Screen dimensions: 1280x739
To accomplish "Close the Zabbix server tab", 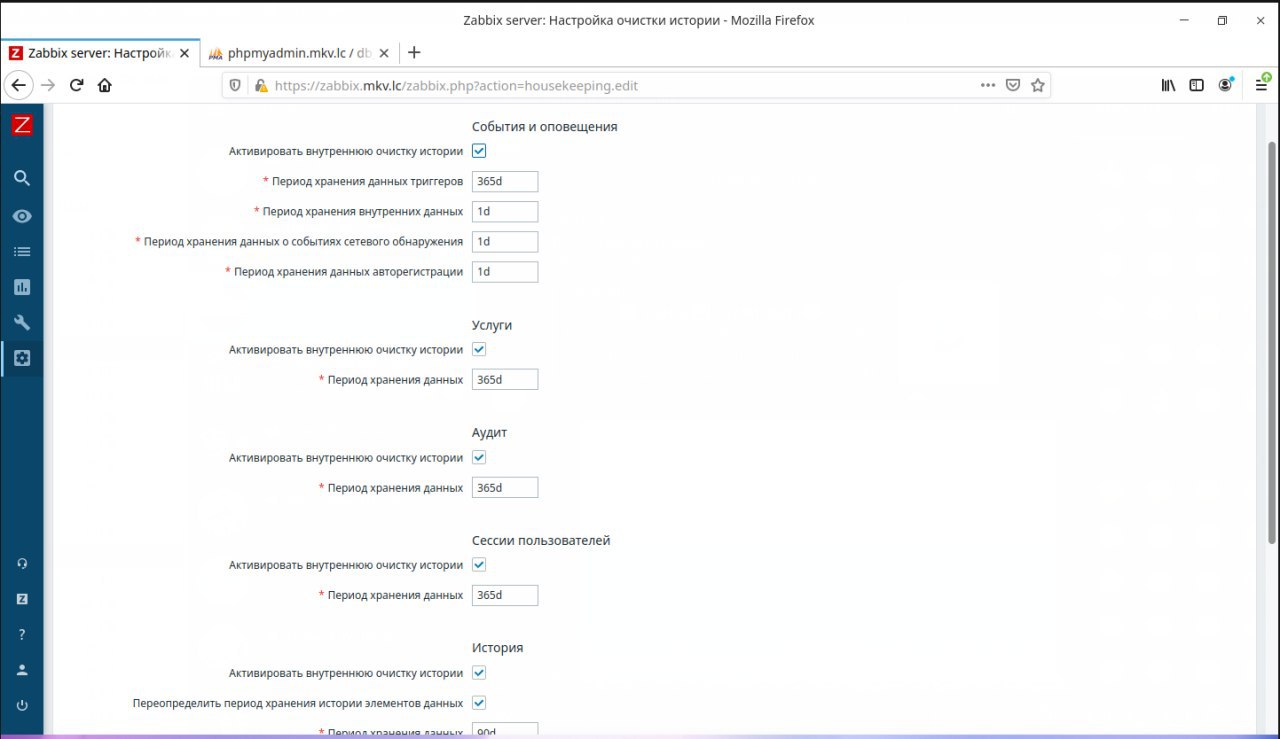I will (184, 53).
